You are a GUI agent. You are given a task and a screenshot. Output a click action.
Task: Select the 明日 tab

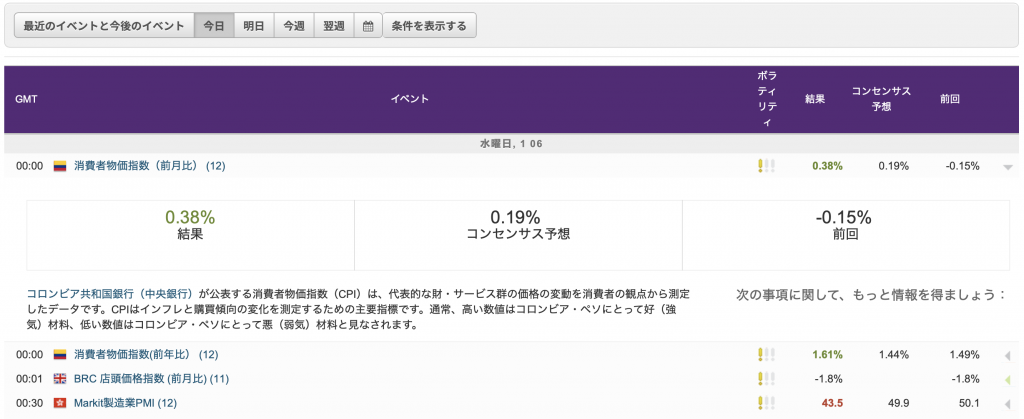coord(254,27)
